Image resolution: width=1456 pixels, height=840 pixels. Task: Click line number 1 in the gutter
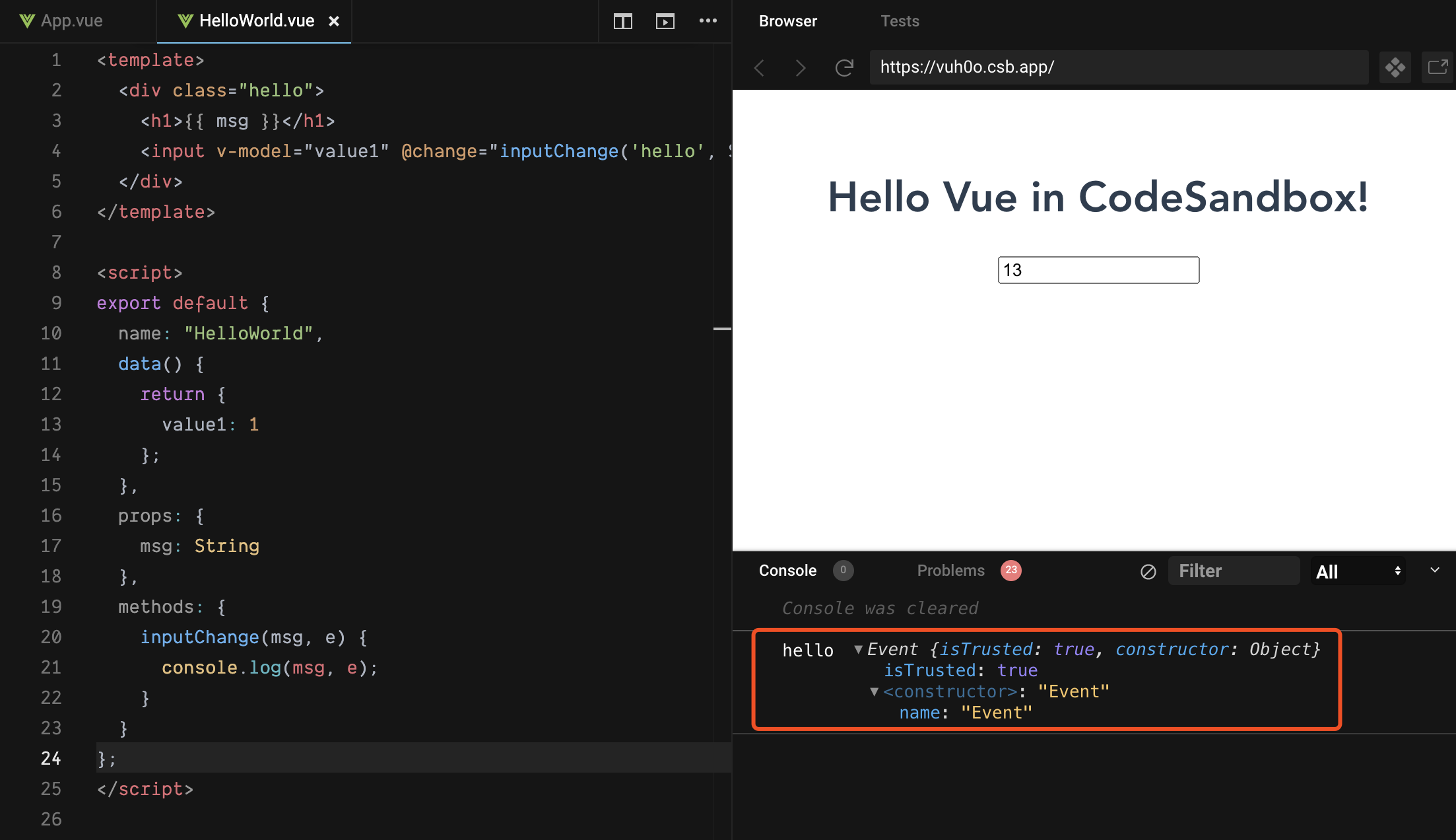56,60
